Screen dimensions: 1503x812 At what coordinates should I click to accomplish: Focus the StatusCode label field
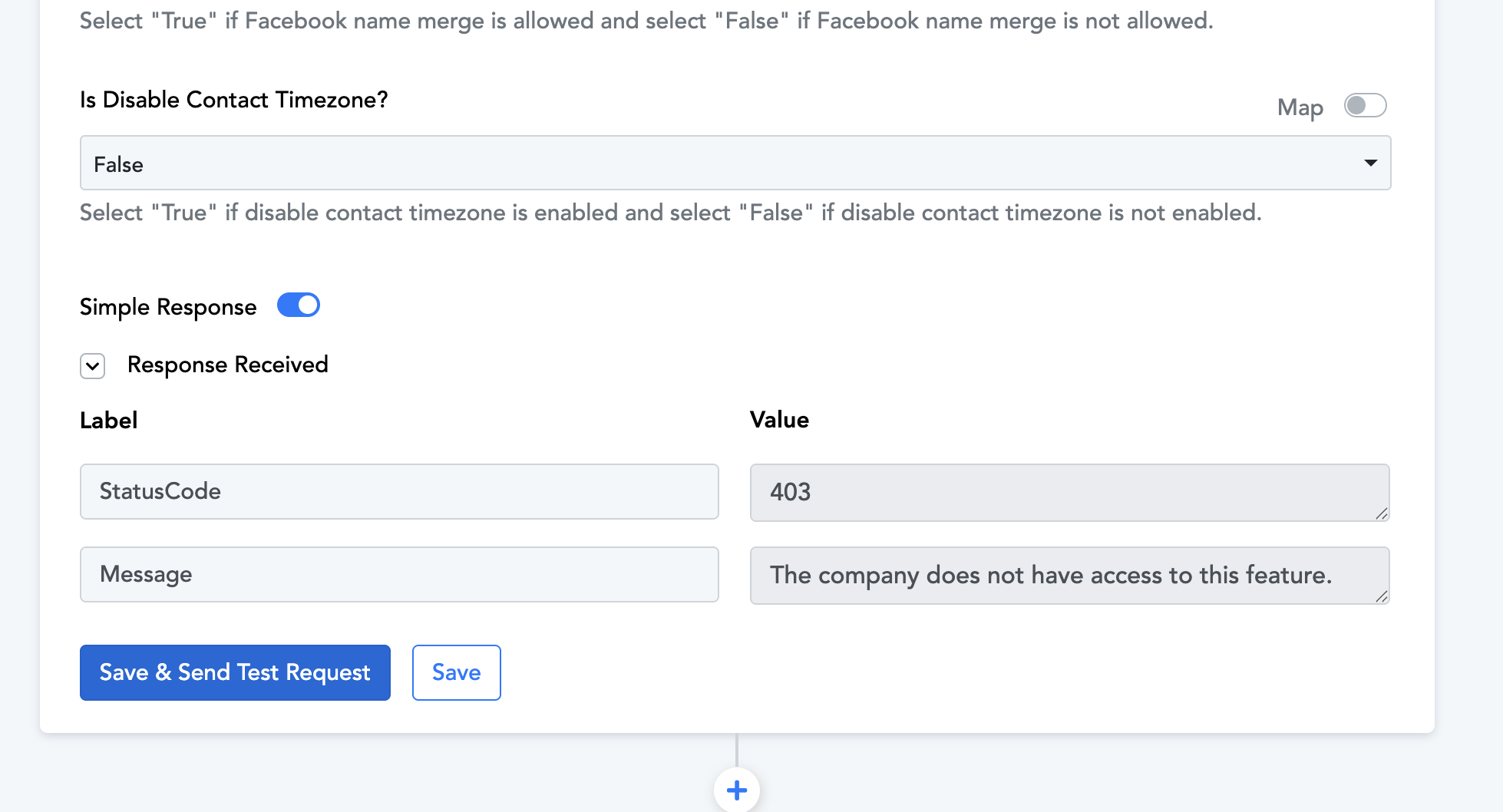click(x=399, y=491)
